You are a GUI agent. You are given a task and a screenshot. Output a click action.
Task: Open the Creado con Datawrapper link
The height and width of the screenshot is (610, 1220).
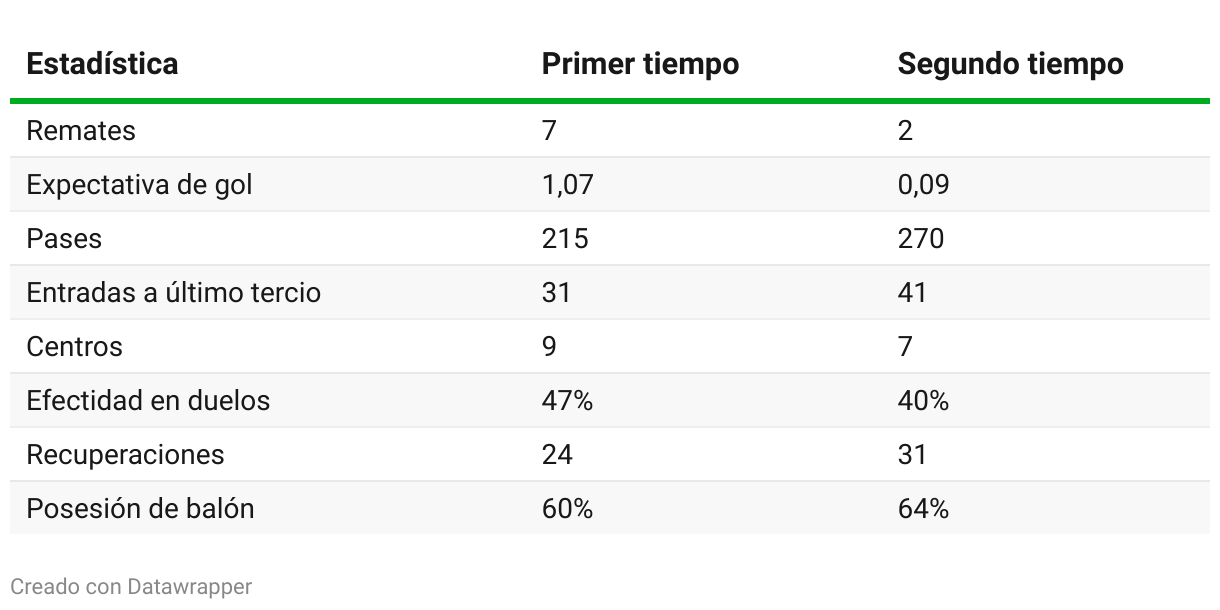pyautogui.click(x=131, y=586)
